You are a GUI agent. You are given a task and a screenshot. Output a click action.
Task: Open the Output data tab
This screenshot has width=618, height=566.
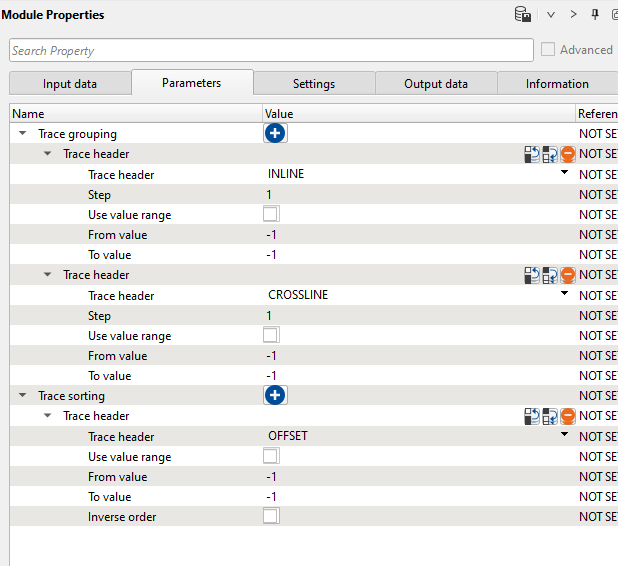(436, 84)
